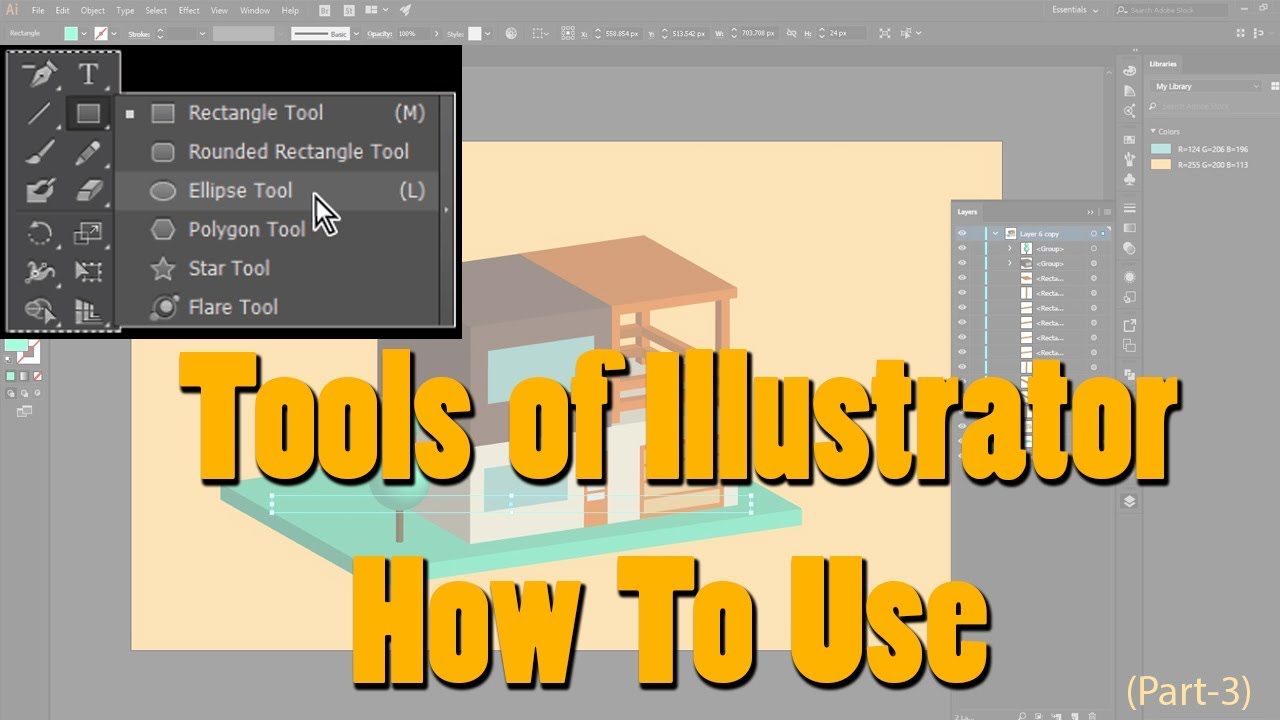Open the Layers panel options menu icon

(x=1105, y=212)
